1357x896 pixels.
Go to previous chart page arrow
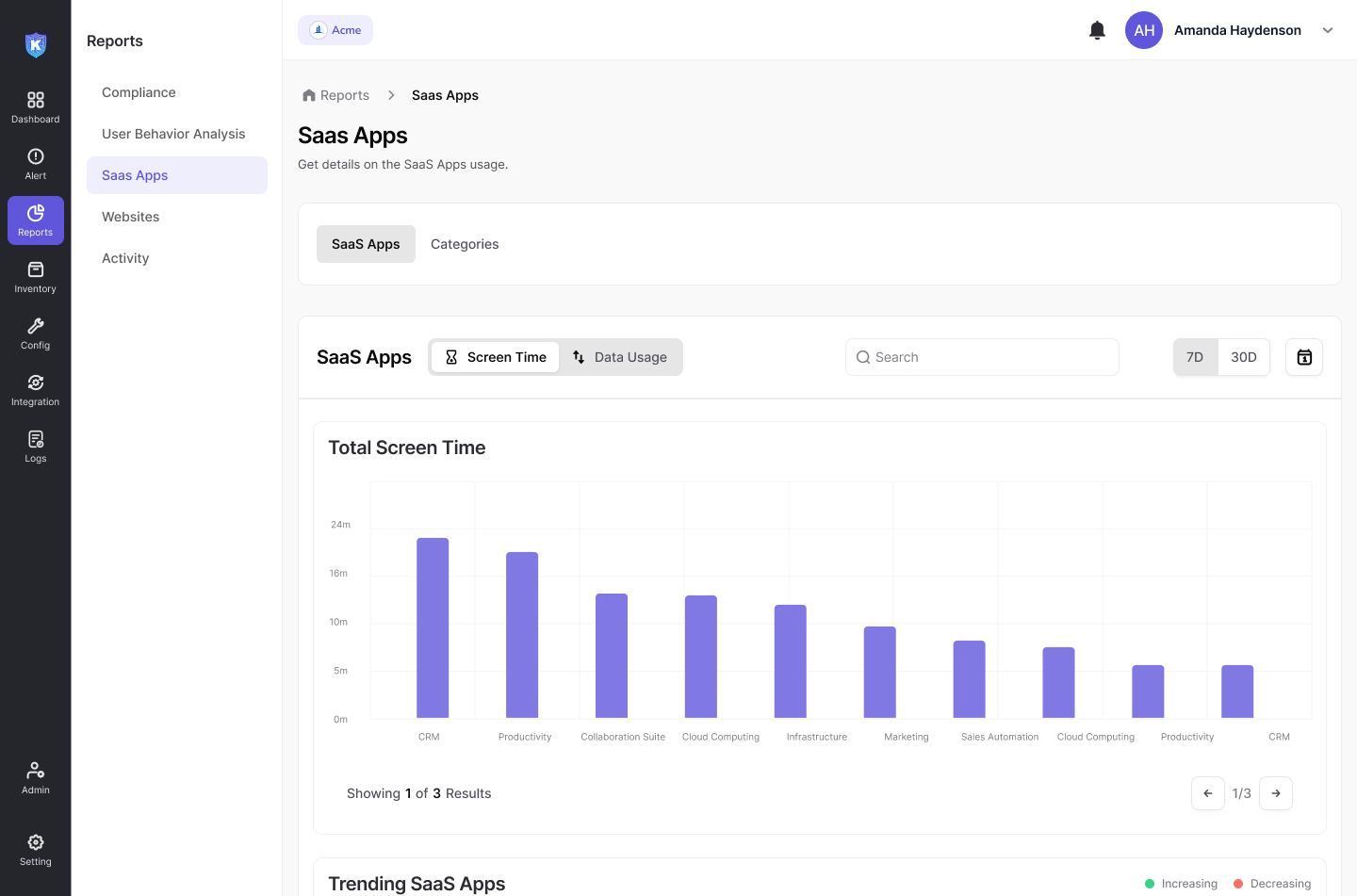point(1208,793)
